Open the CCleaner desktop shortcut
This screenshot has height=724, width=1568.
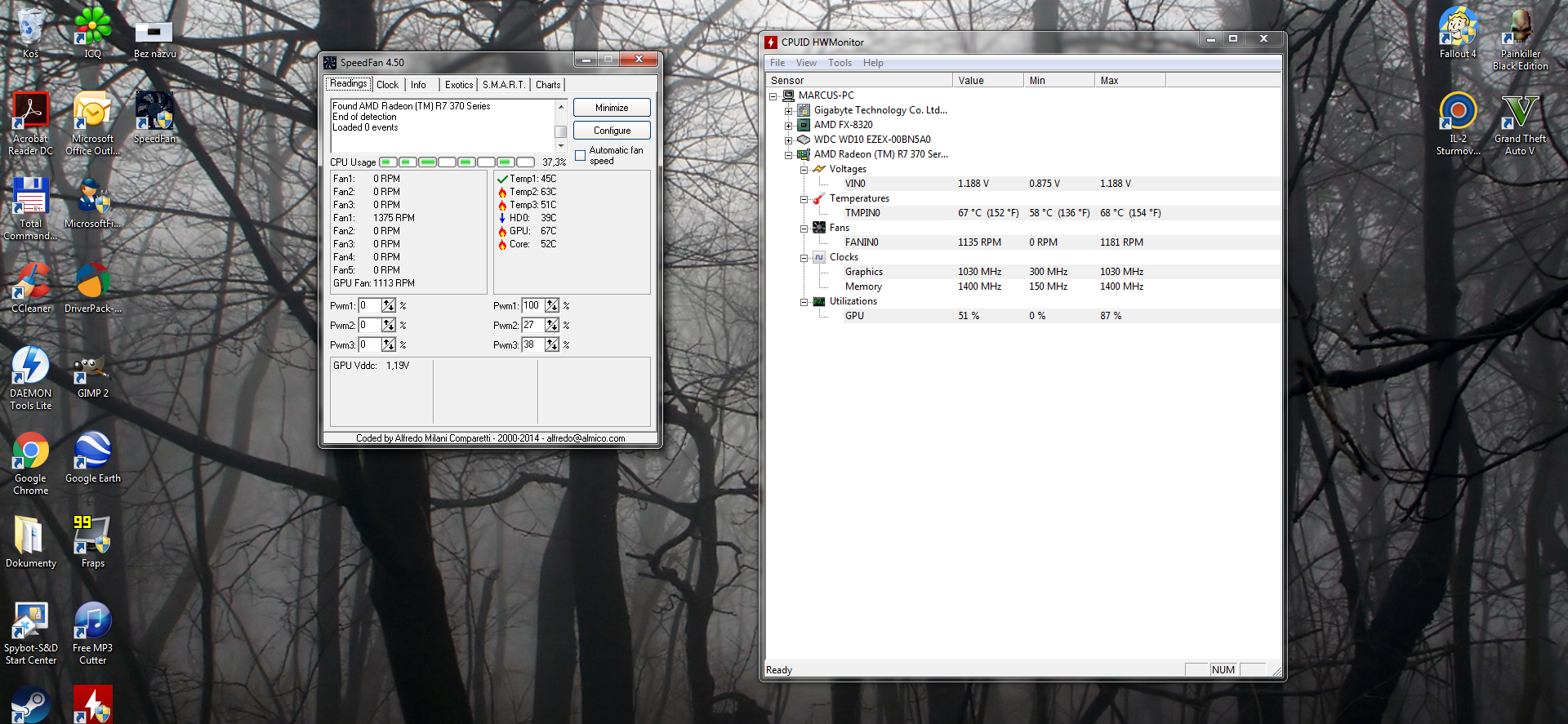coord(30,282)
